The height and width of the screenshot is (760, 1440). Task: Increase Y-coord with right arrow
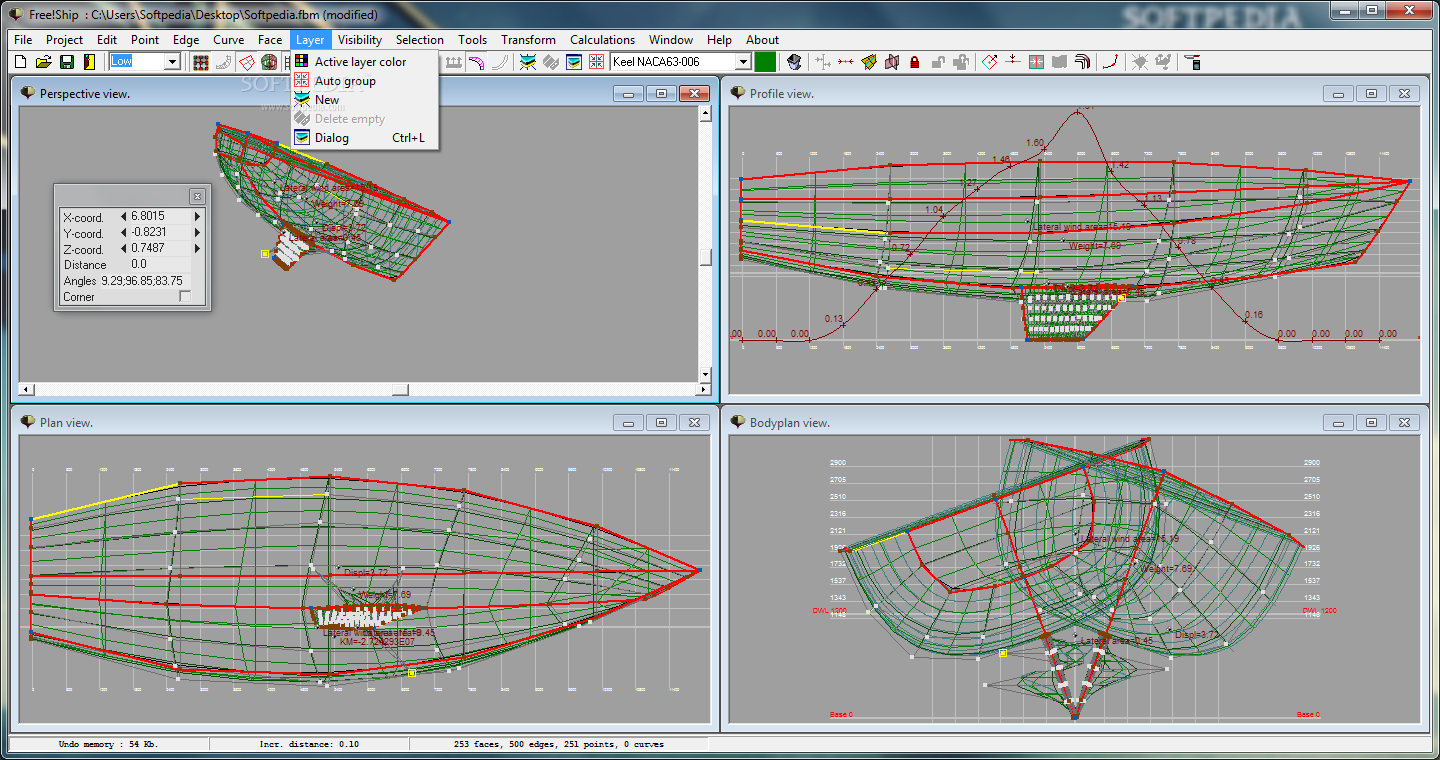click(197, 232)
